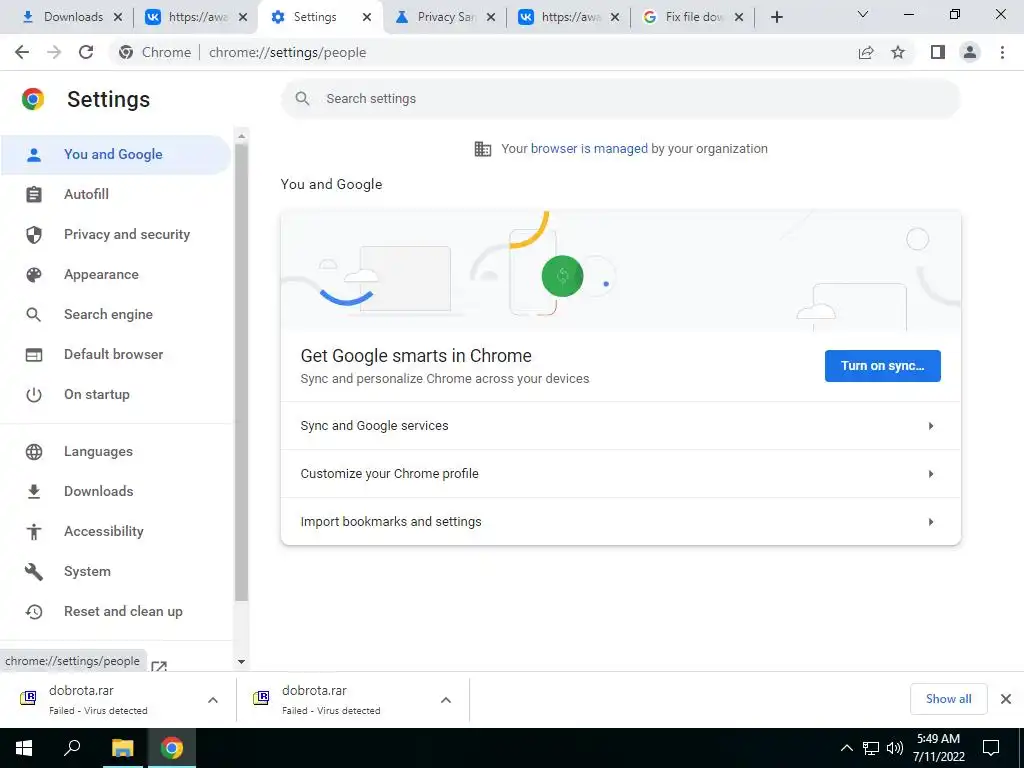The width and height of the screenshot is (1024, 768).
Task: Click the browser is managed link
Action: pos(589,149)
